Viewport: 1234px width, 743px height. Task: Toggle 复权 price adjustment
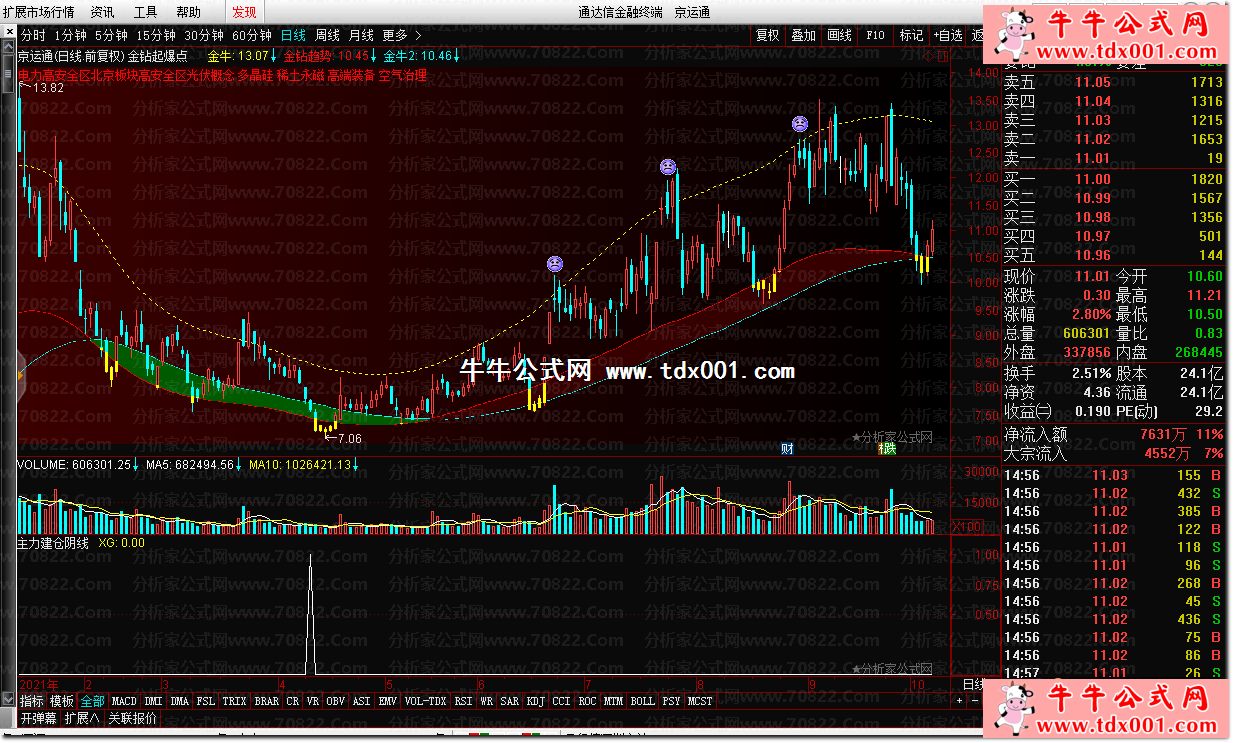coord(767,35)
